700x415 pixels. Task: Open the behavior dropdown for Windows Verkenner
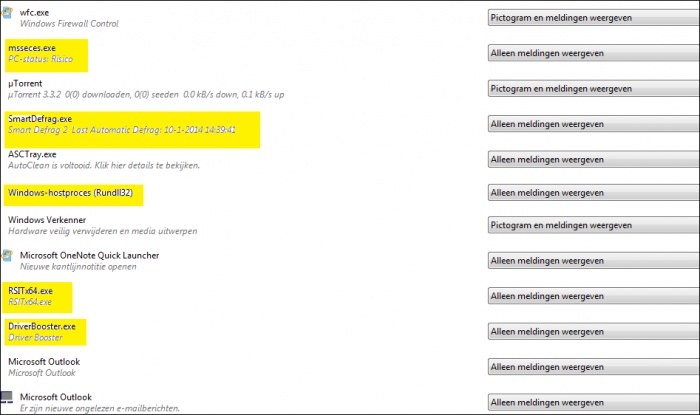594,225
